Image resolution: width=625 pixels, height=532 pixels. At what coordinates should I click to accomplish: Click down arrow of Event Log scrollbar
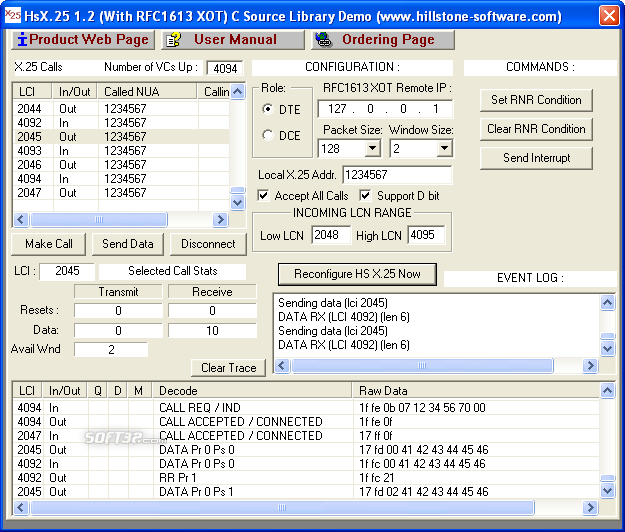pyautogui.click(x=607, y=349)
